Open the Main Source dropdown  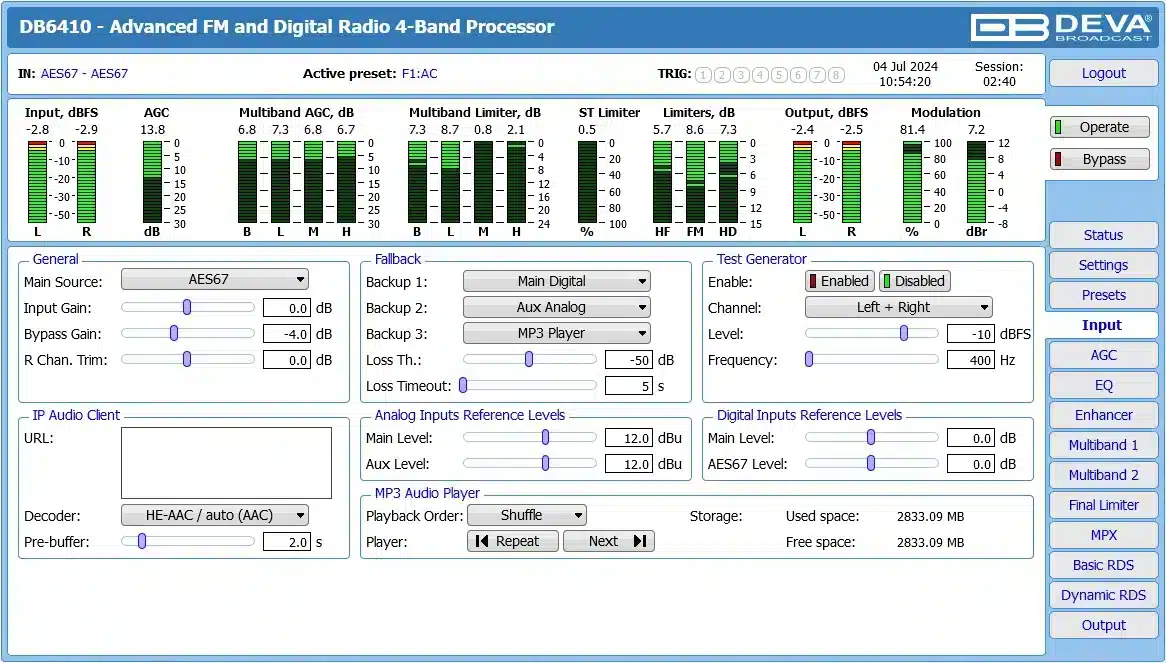[x=214, y=280]
